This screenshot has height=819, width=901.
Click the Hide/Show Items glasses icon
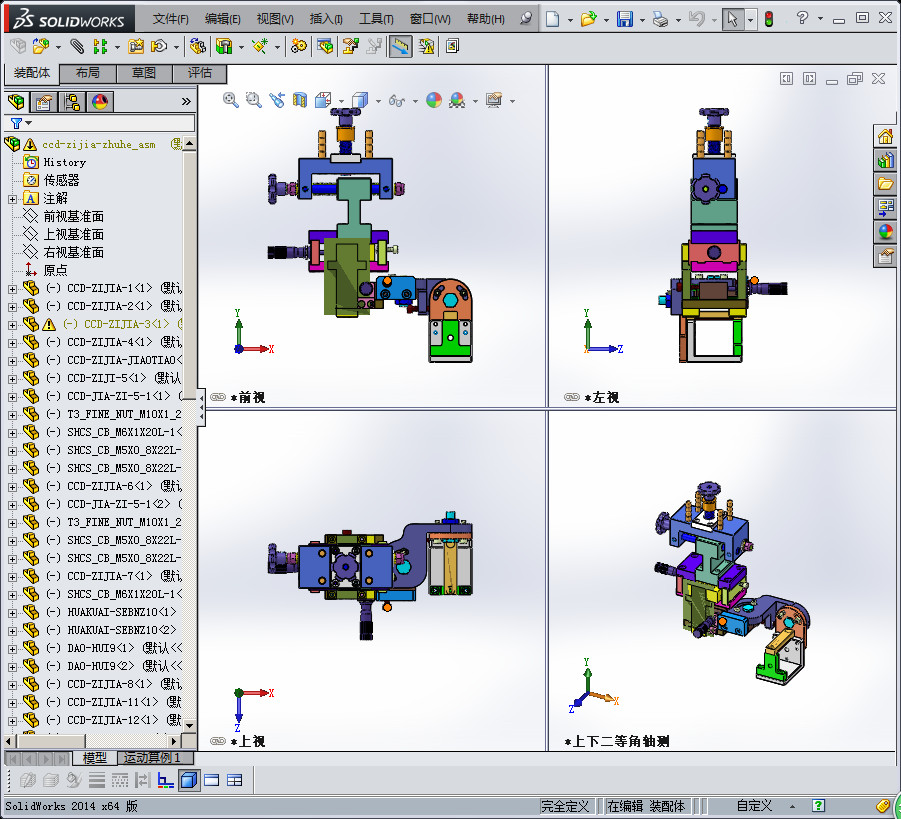pos(396,101)
